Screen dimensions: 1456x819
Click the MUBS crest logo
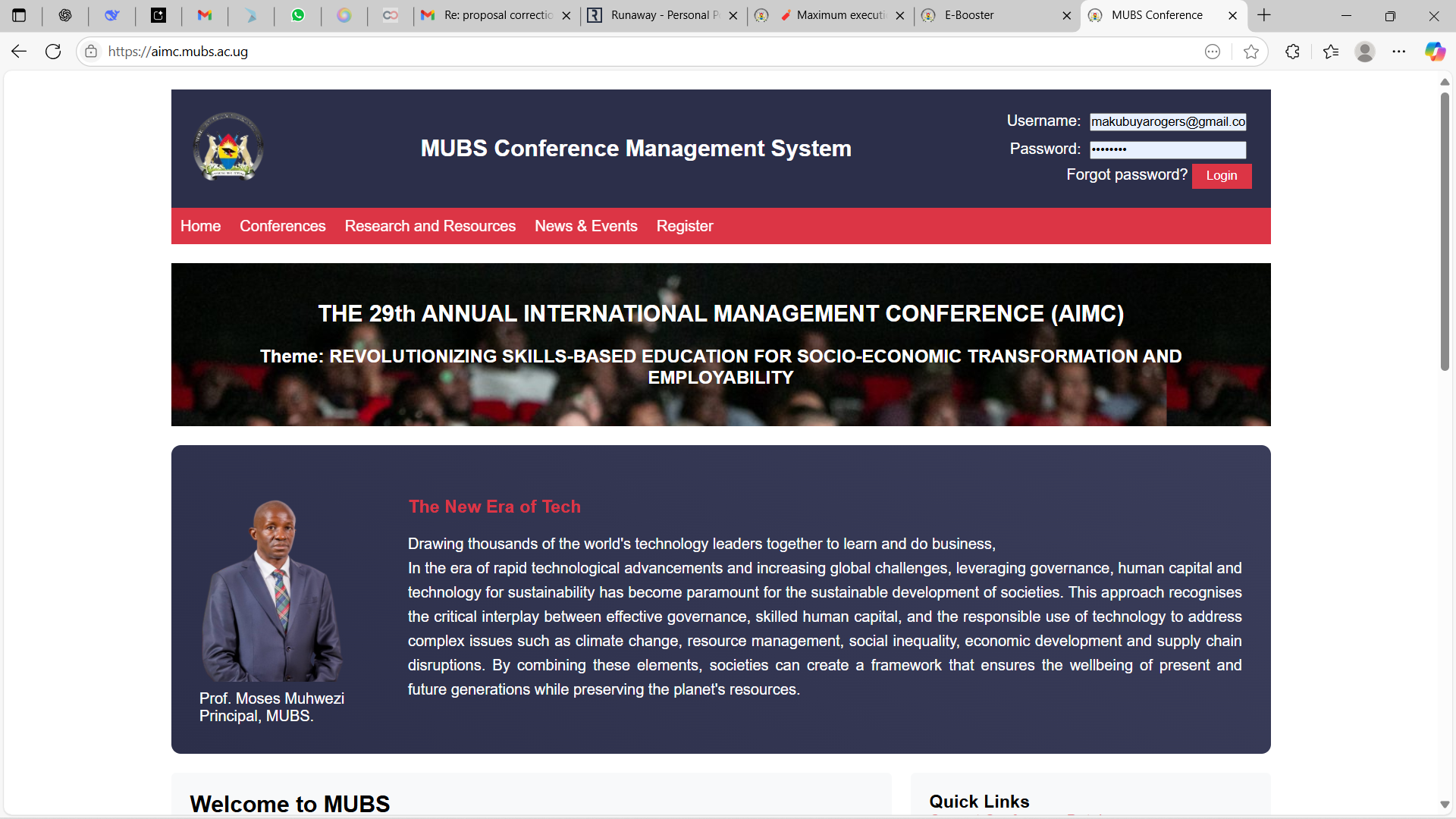228,146
